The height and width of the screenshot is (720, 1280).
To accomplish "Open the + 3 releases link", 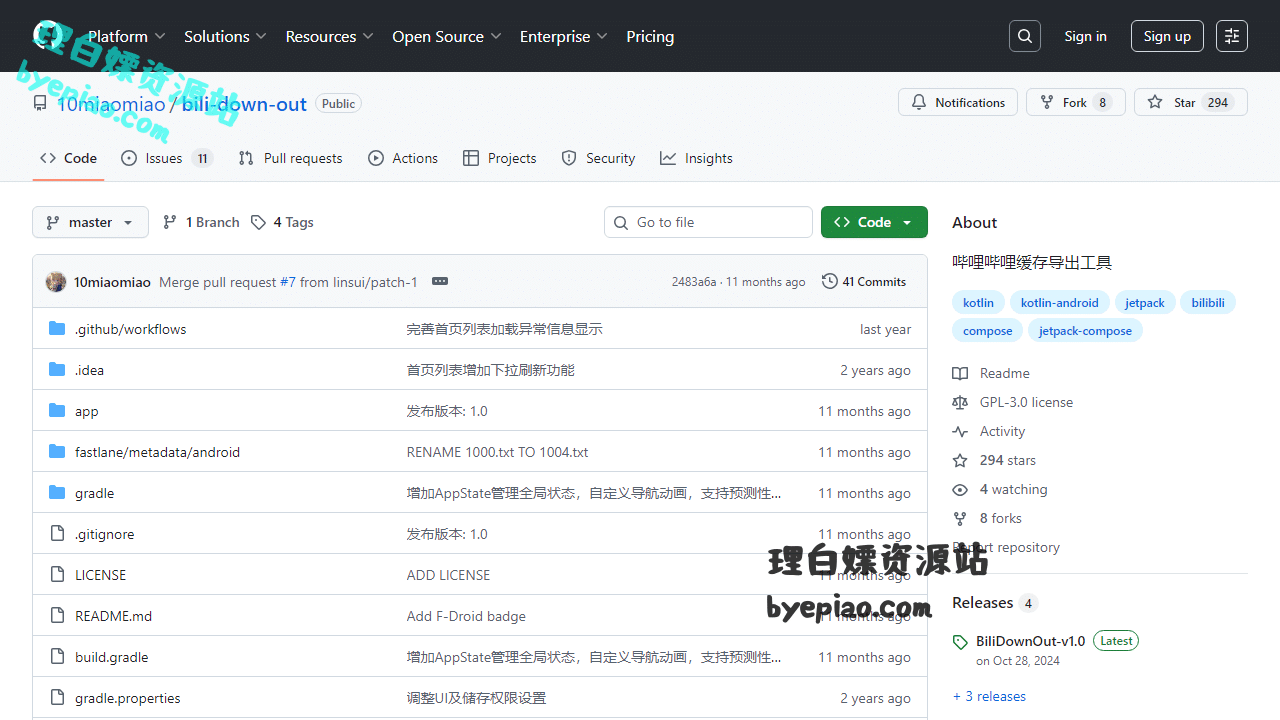I will pyautogui.click(x=989, y=696).
